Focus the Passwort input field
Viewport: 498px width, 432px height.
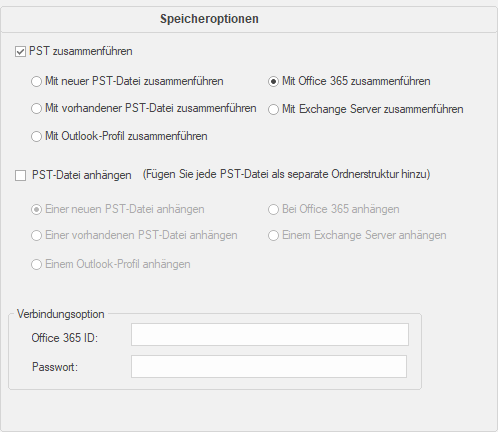[269, 366]
